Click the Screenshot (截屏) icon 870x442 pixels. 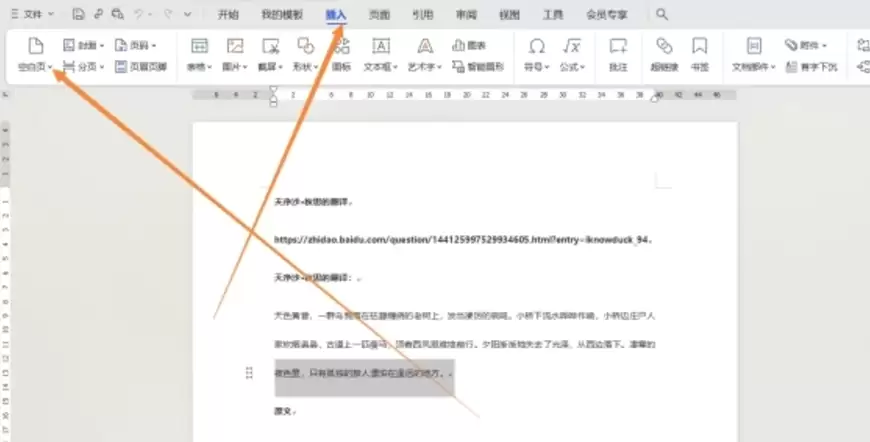click(x=270, y=45)
